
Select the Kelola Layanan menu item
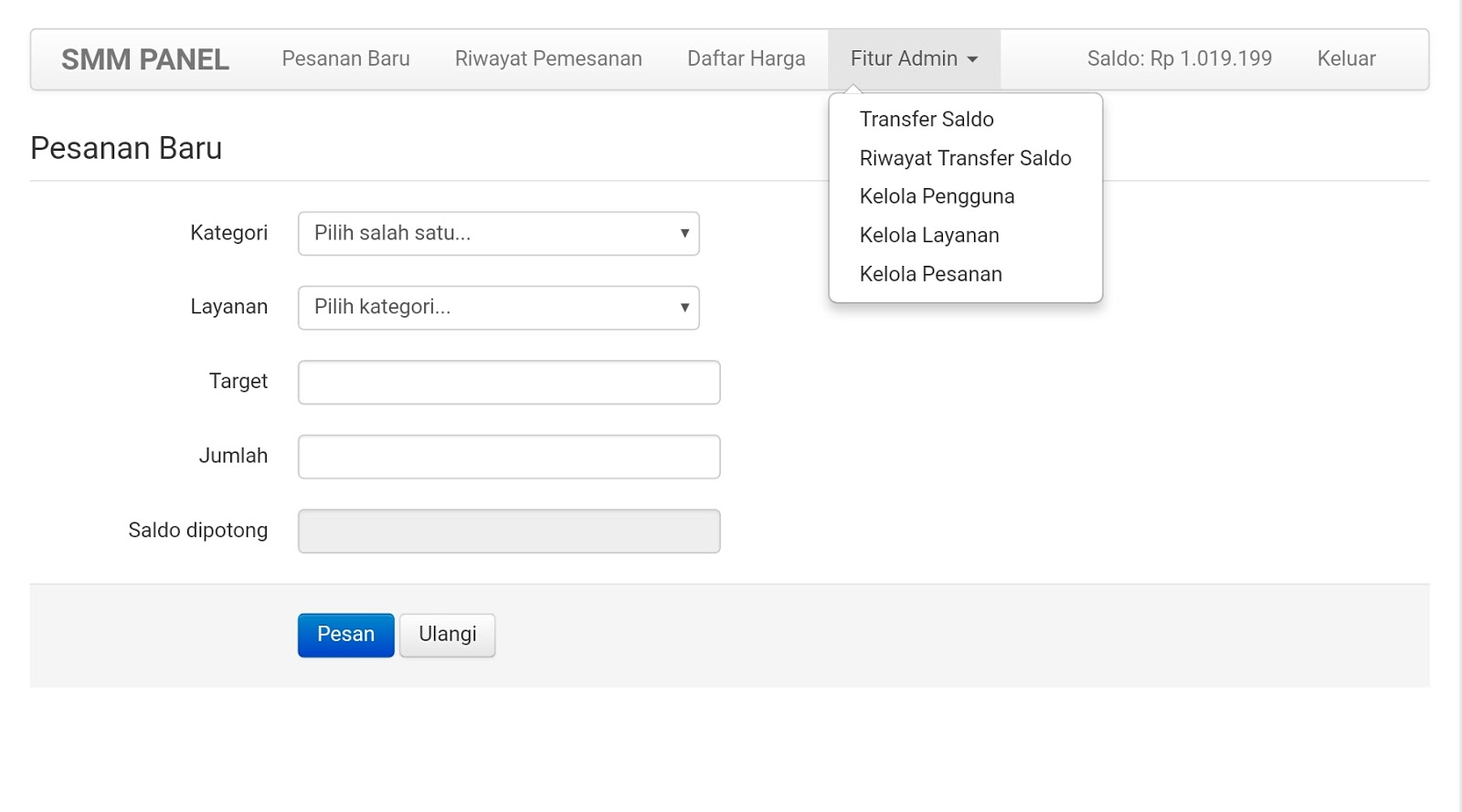coord(929,236)
